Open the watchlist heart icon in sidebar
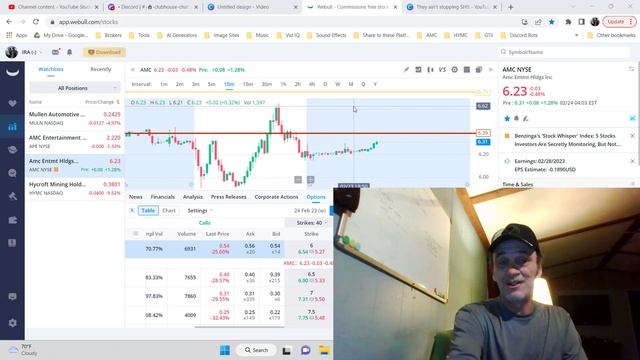This screenshot has height=360, width=640. 13,103
